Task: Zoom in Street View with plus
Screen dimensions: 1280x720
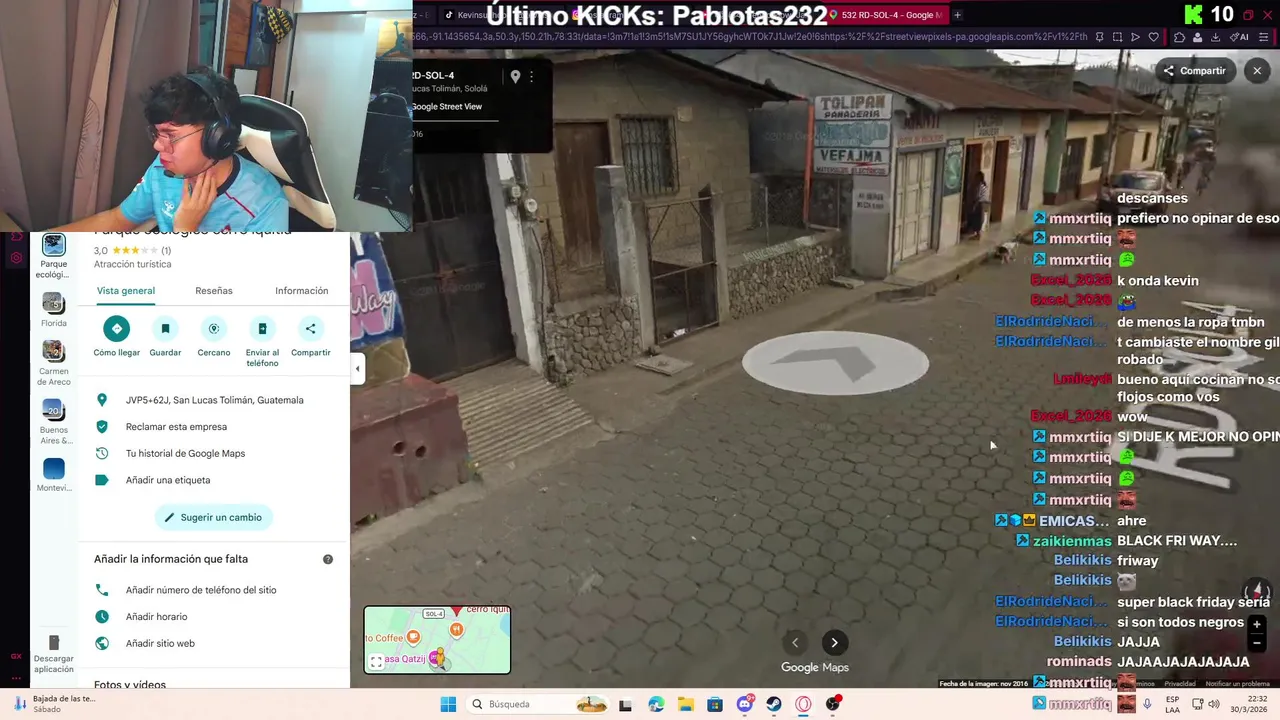Action: [x=1257, y=624]
